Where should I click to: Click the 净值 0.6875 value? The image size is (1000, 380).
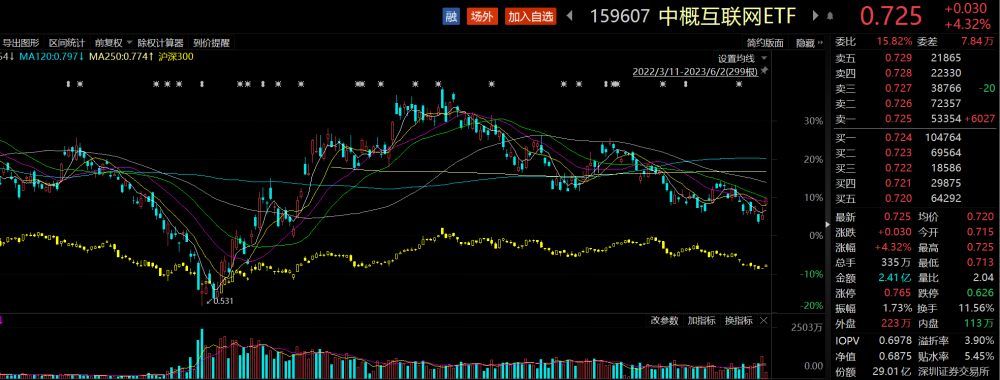pyautogui.click(x=896, y=356)
